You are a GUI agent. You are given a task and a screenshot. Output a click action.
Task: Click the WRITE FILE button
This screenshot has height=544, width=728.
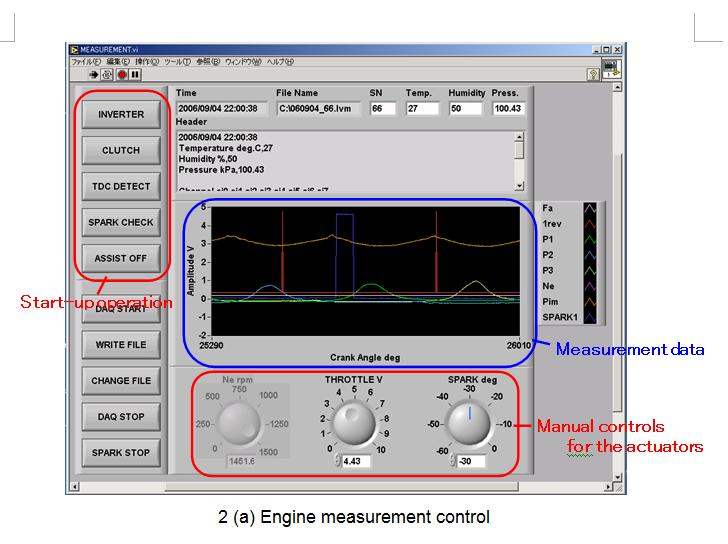(121, 345)
